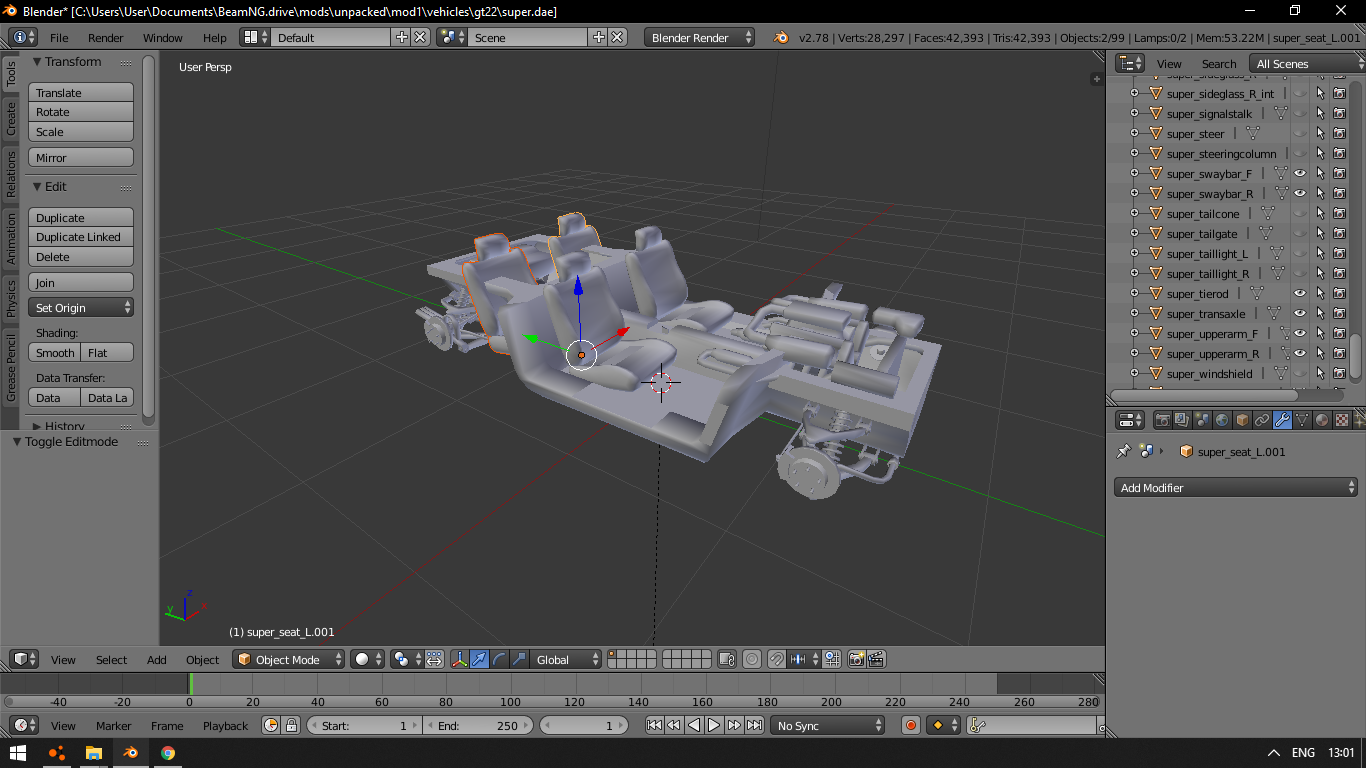Open the Object properties tab cube icon
Screen dimensions: 1366x768
pos(1242,420)
